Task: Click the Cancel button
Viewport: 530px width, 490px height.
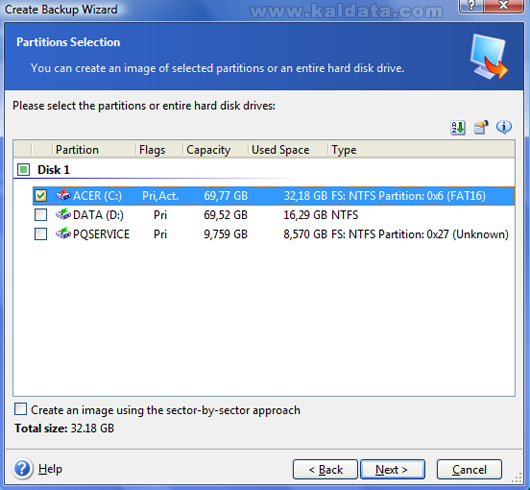Action: pos(469,469)
